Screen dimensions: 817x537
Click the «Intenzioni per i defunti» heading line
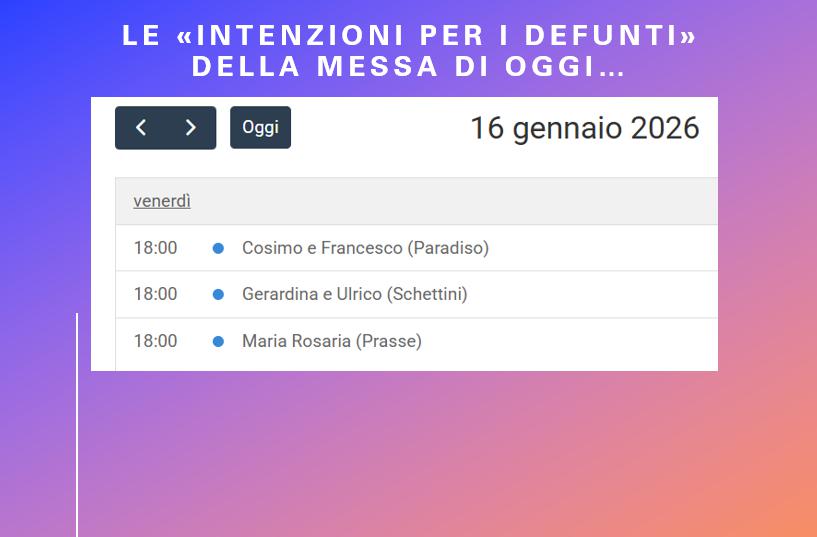[x=409, y=35]
